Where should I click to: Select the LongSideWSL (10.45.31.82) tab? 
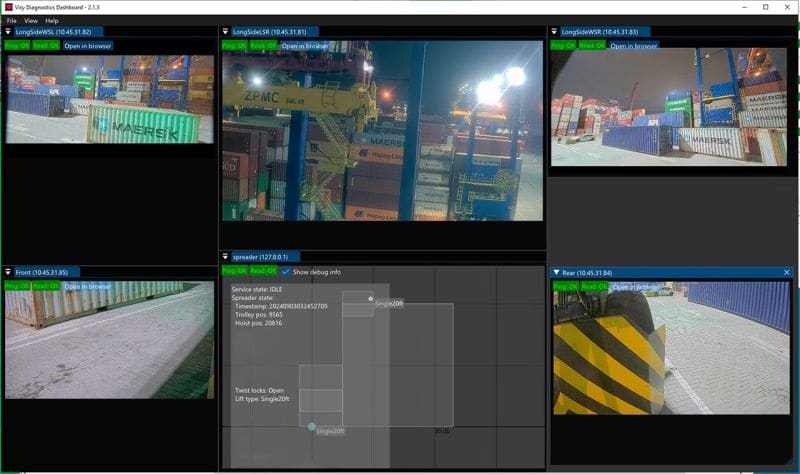58,32
